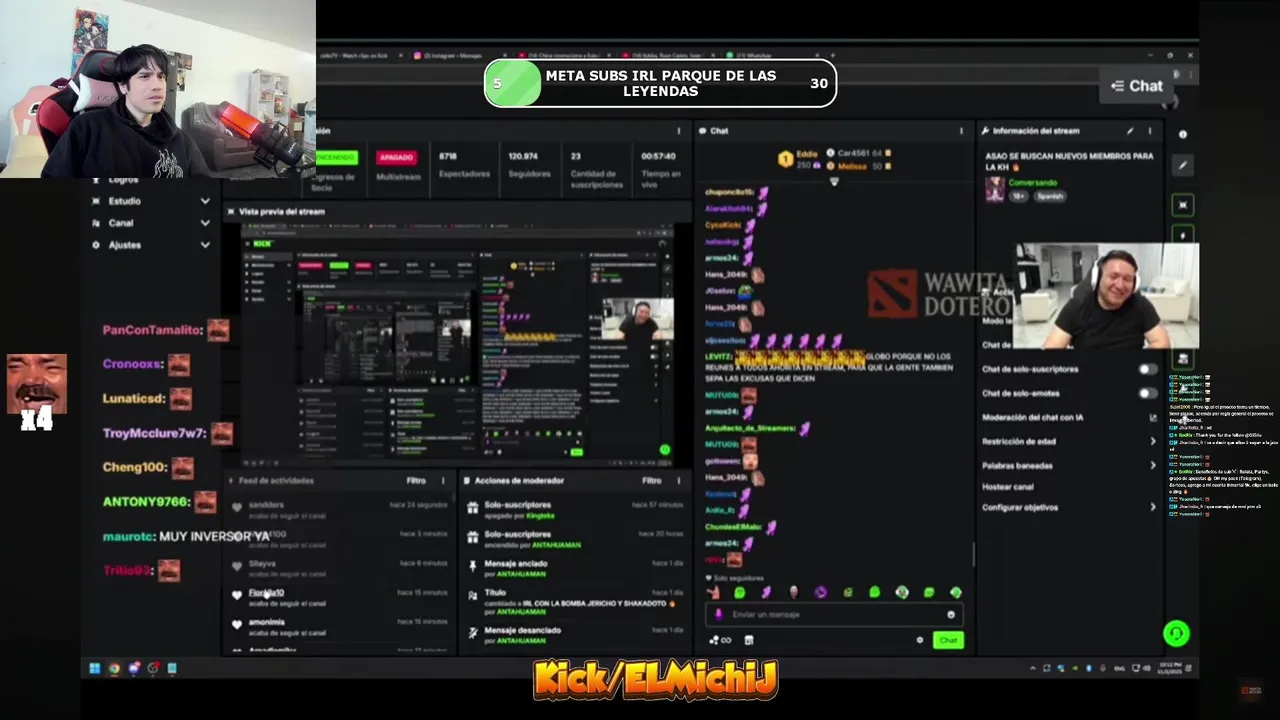This screenshot has height=720, width=1280.
Task: Open Filtro dropdown in Feed de actividades
Action: tap(416, 481)
